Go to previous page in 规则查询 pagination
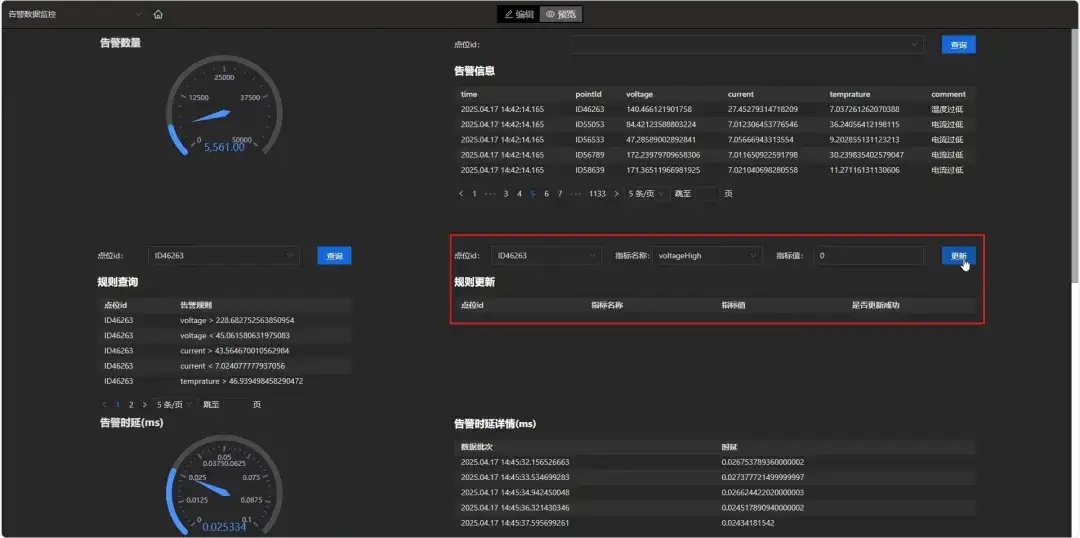 pos(105,404)
